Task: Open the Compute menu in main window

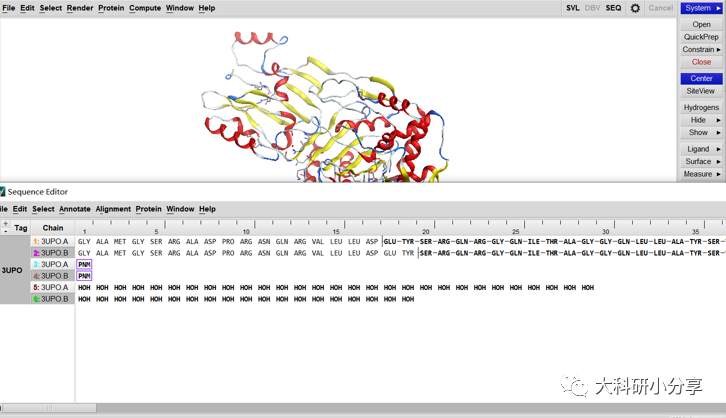Action: [x=145, y=8]
